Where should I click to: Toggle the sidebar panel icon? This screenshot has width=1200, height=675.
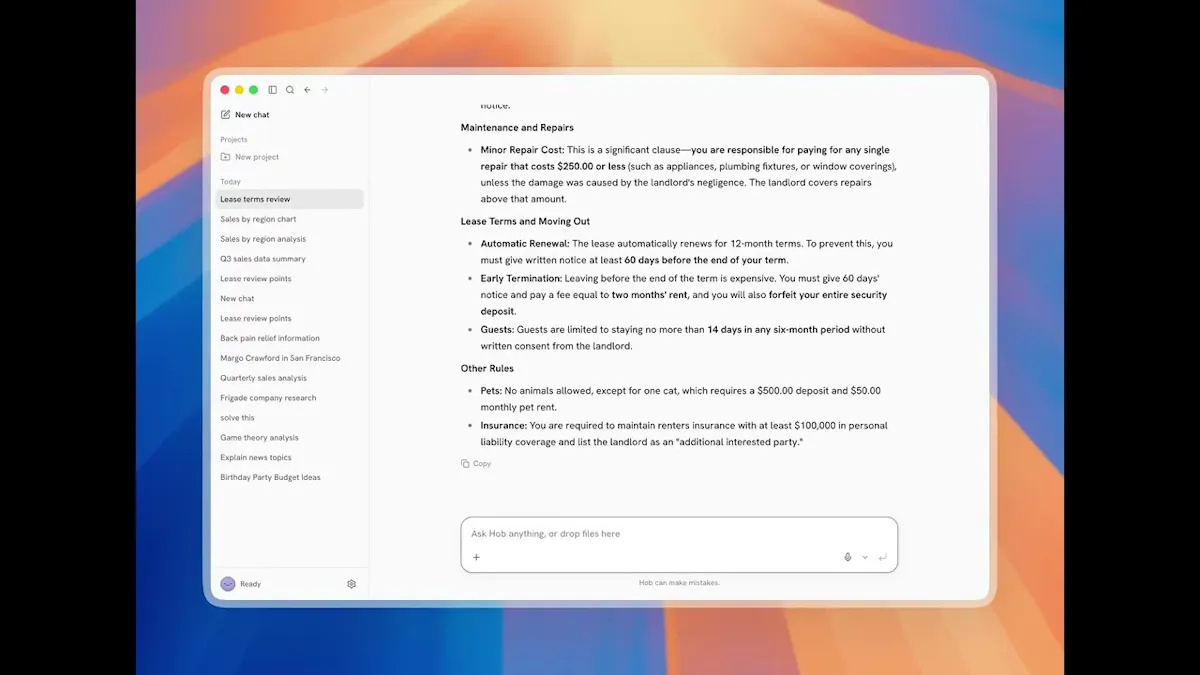point(272,90)
